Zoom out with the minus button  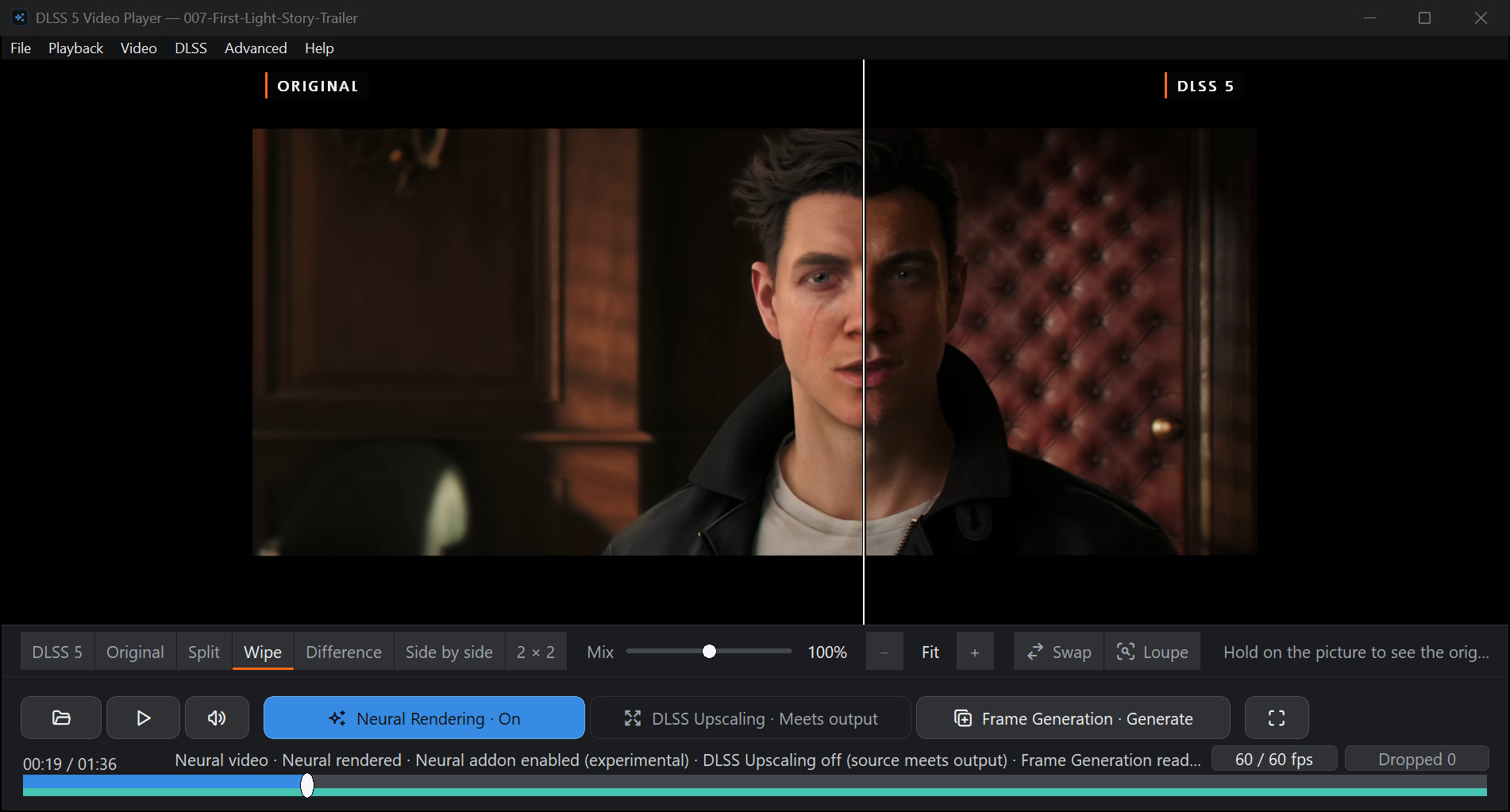pyautogui.click(x=884, y=652)
